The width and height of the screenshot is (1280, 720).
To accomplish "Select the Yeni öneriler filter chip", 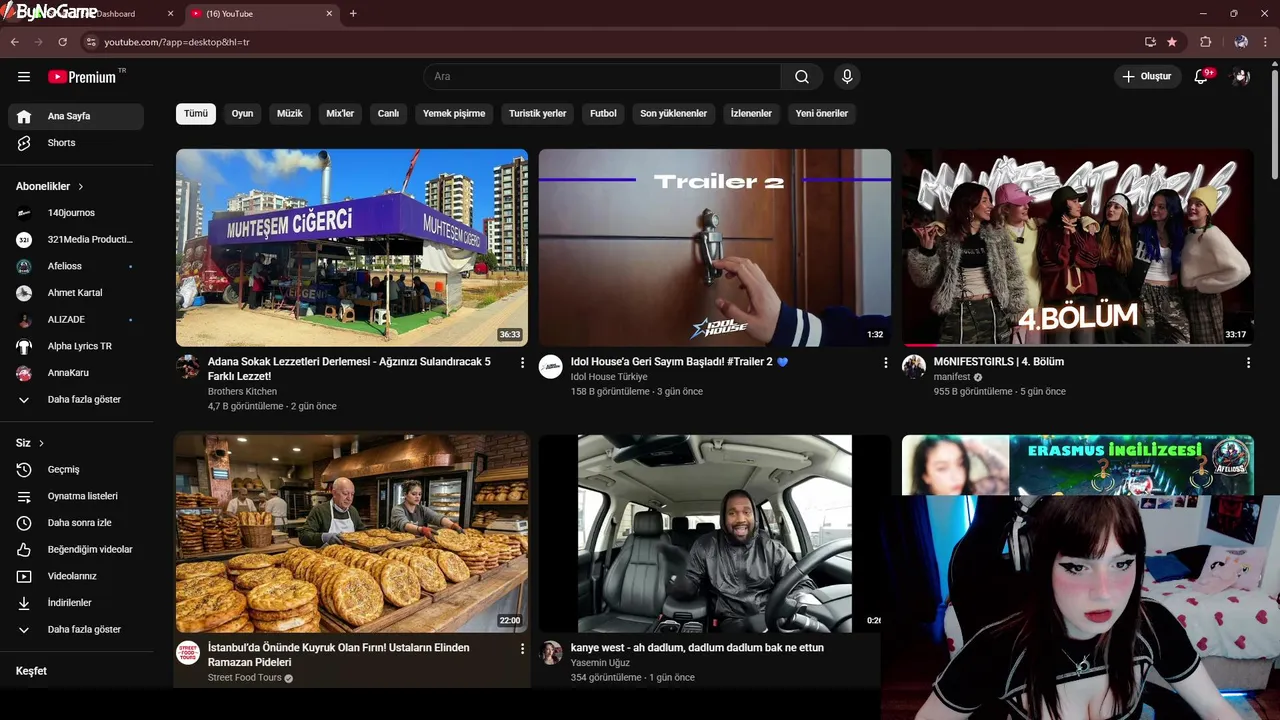I will tap(822, 114).
